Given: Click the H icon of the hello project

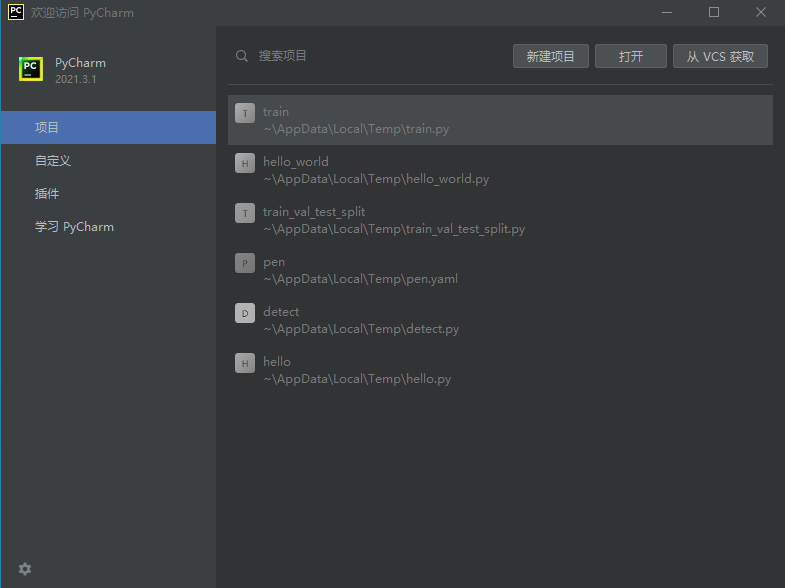Looking at the screenshot, I should click(245, 363).
